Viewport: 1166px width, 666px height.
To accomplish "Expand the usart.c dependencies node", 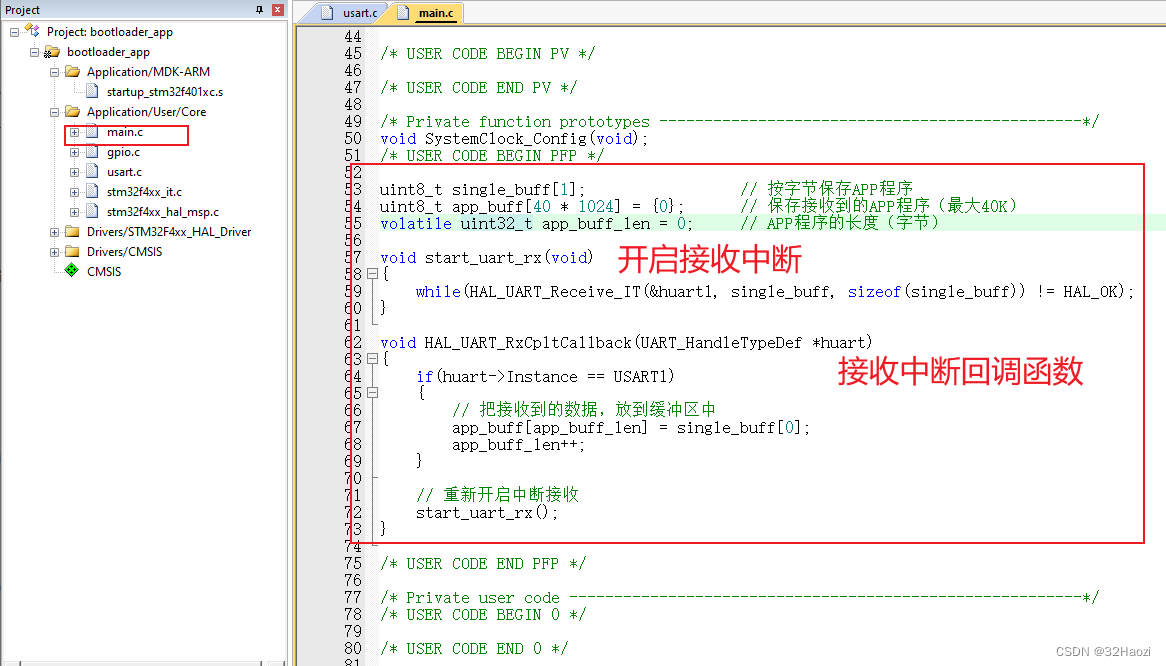I will pyautogui.click(x=74, y=172).
